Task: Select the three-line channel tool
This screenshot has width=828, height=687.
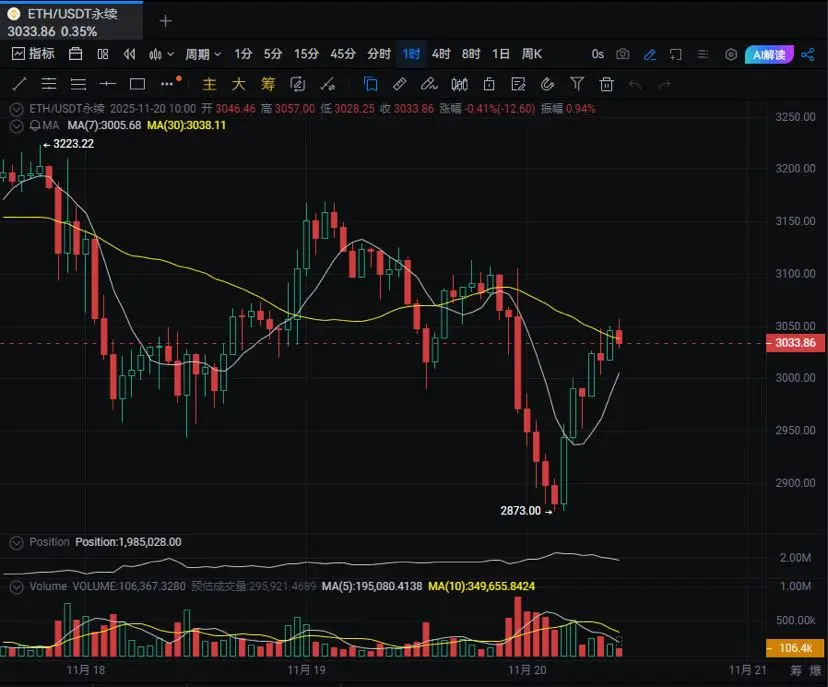Action: tap(78, 84)
